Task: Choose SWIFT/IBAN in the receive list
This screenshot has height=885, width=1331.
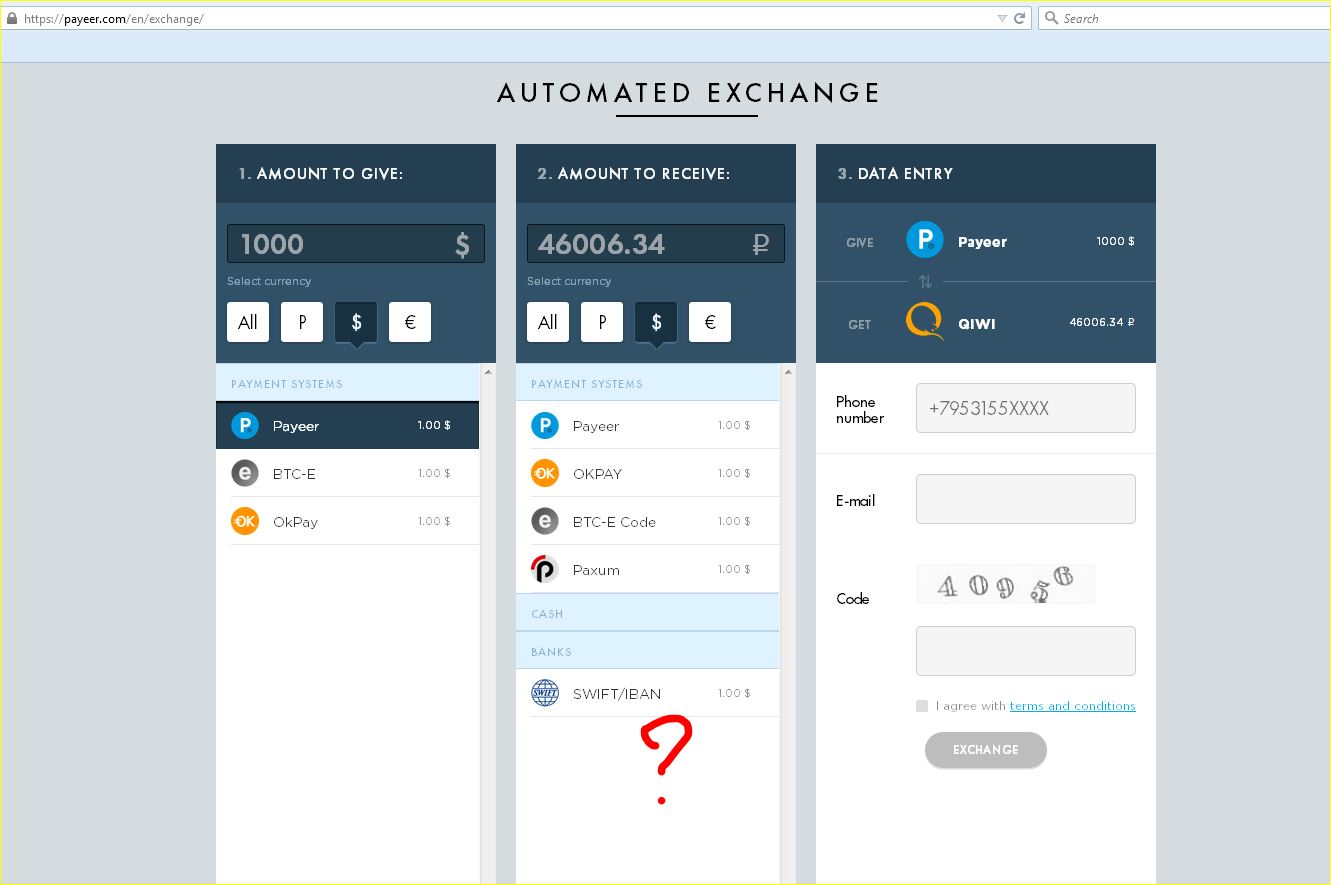Action: pyautogui.click(x=647, y=693)
